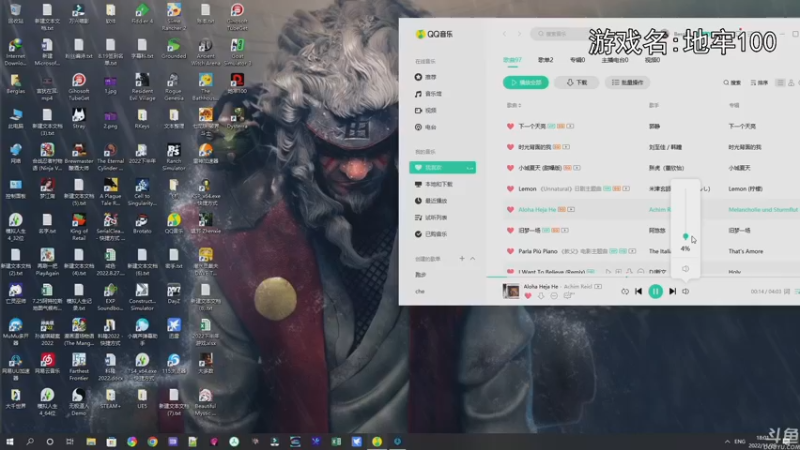The width and height of the screenshot is (800, 450).
Task: Select the song title 'Lemon'
Action: pyautogui.click(x=527, y=189)
